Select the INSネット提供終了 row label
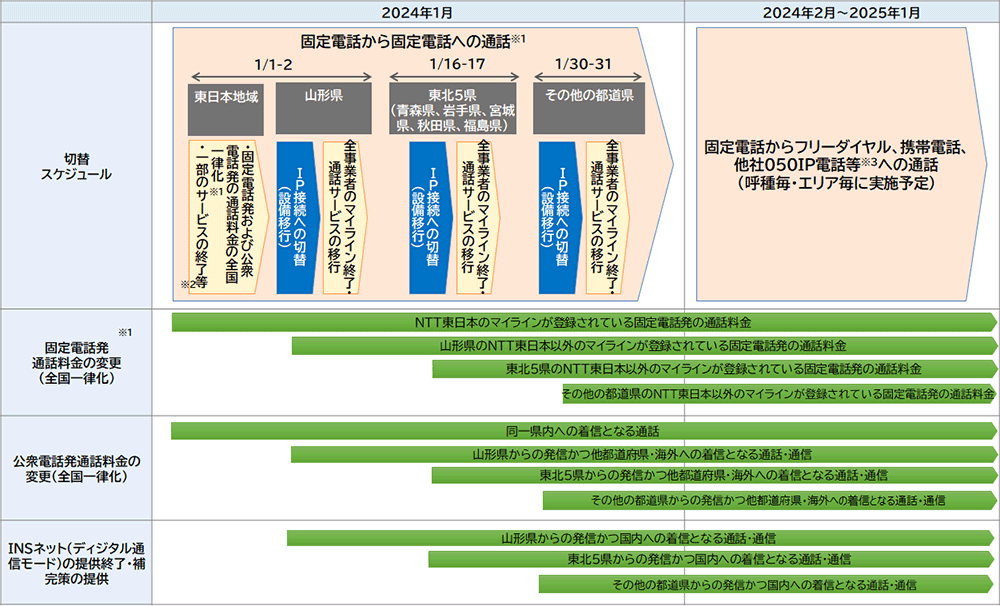The height and width of the screenshot is (606, 1000). [76, 563]
